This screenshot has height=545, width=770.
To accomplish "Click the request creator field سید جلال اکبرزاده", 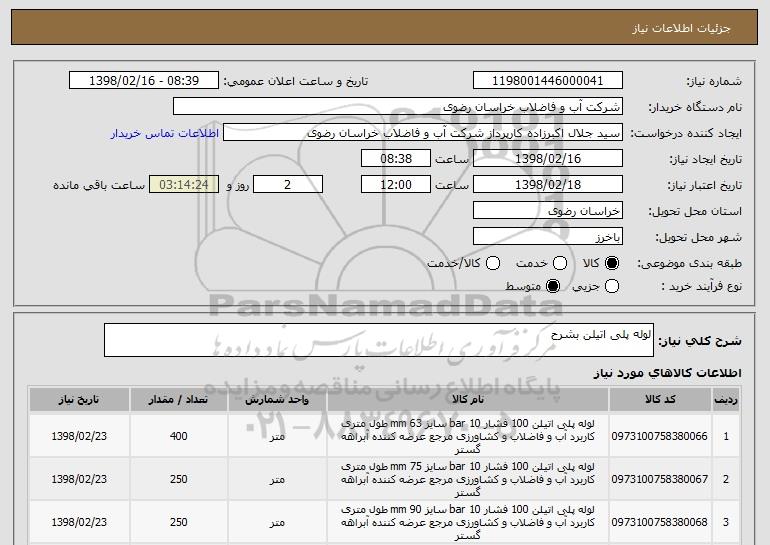I will click(423, 133).
